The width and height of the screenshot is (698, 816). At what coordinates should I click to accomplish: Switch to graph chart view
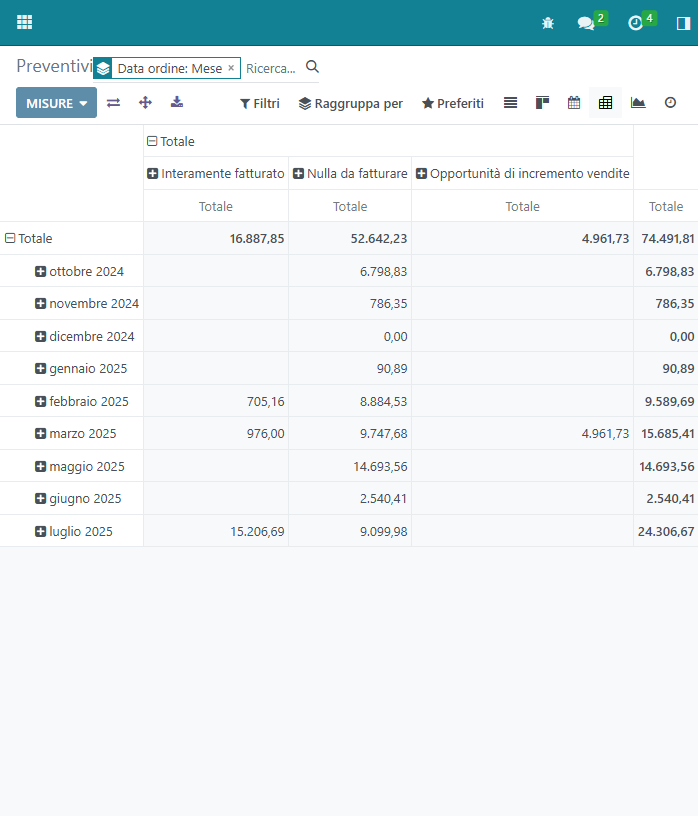(x=638, y=103)
